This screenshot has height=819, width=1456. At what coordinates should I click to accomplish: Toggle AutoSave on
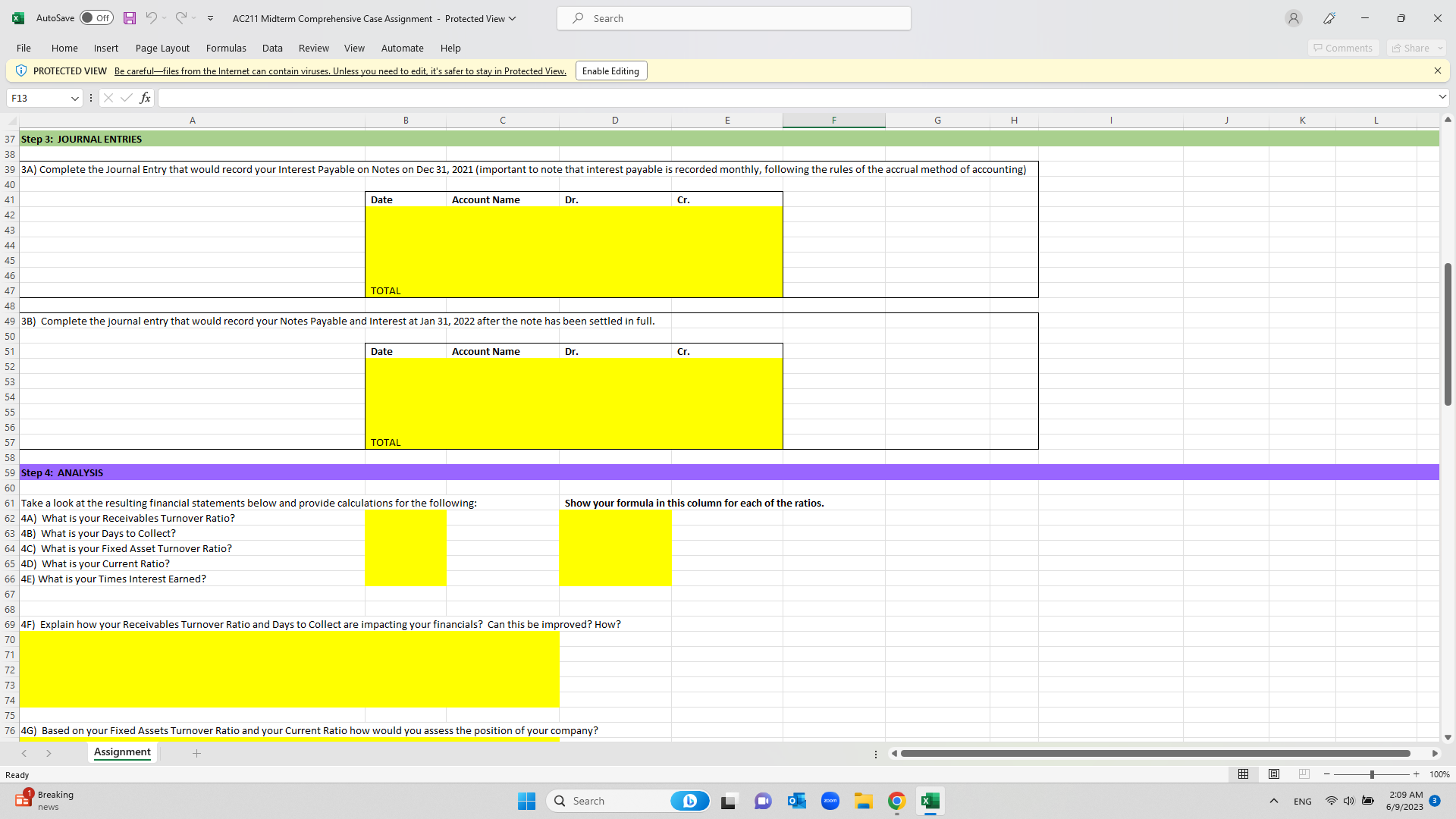[96, 17]
